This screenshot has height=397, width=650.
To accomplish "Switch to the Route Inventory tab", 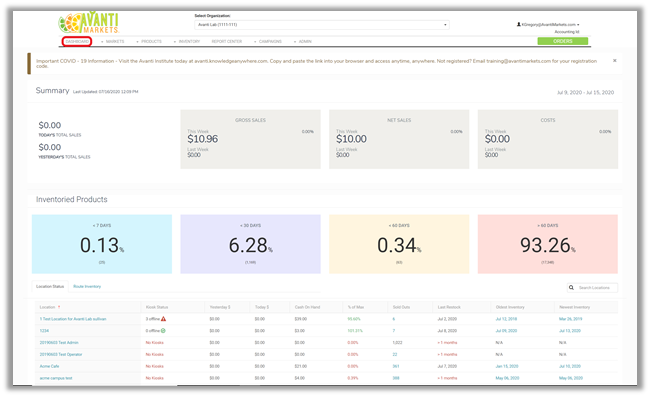I will pos(87,286).
